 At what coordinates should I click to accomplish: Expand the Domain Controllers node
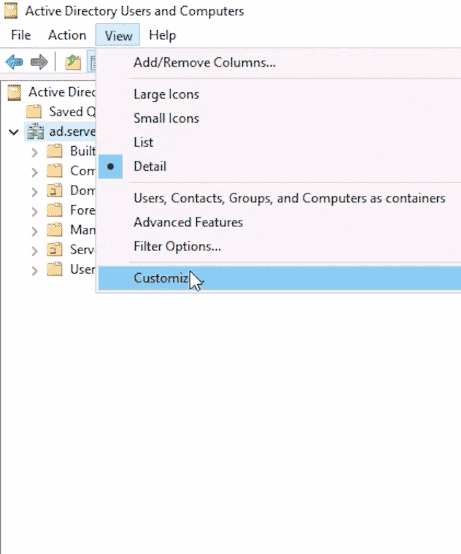click(34, 192)
